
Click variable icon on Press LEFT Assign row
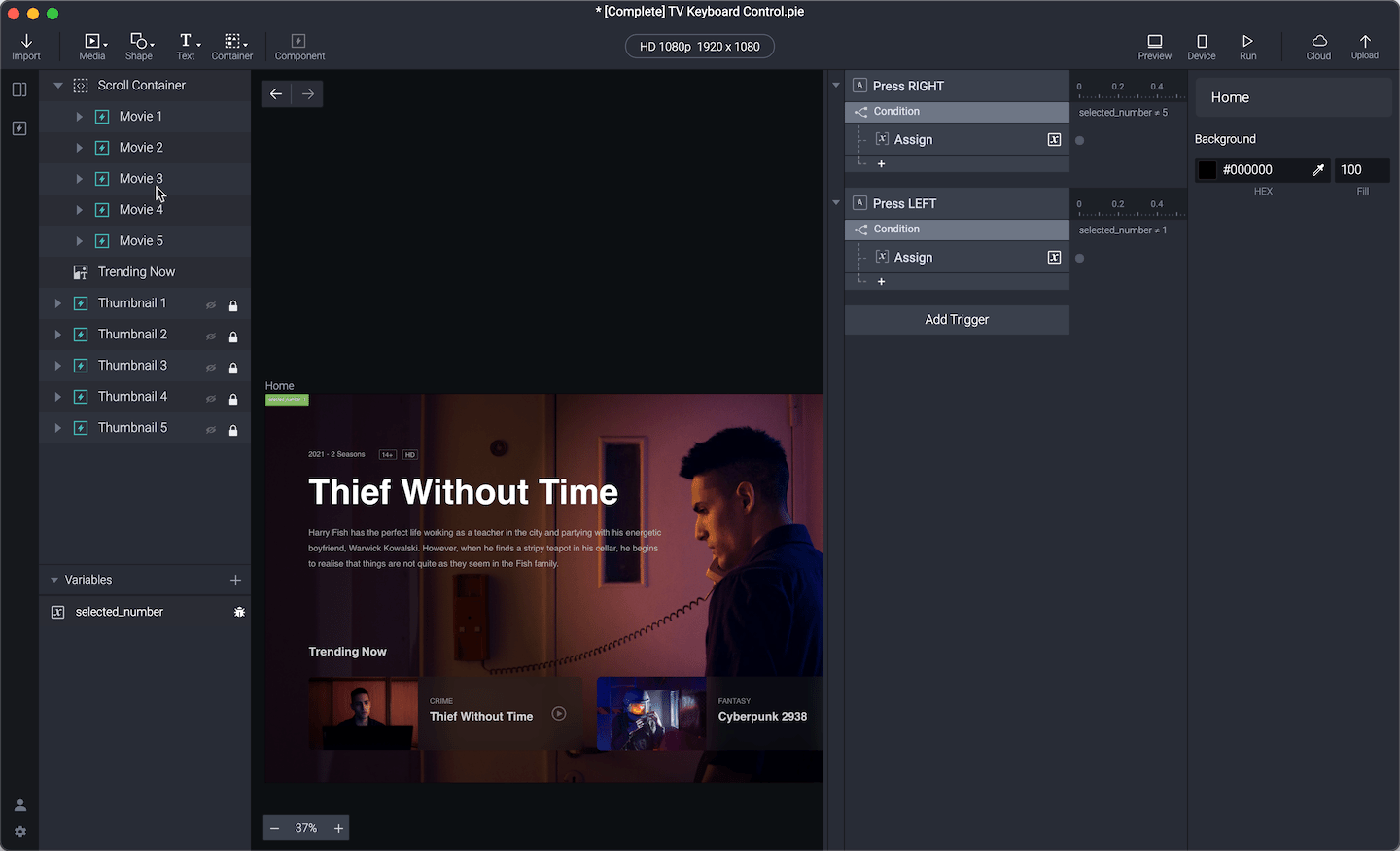pos(1054,258)
